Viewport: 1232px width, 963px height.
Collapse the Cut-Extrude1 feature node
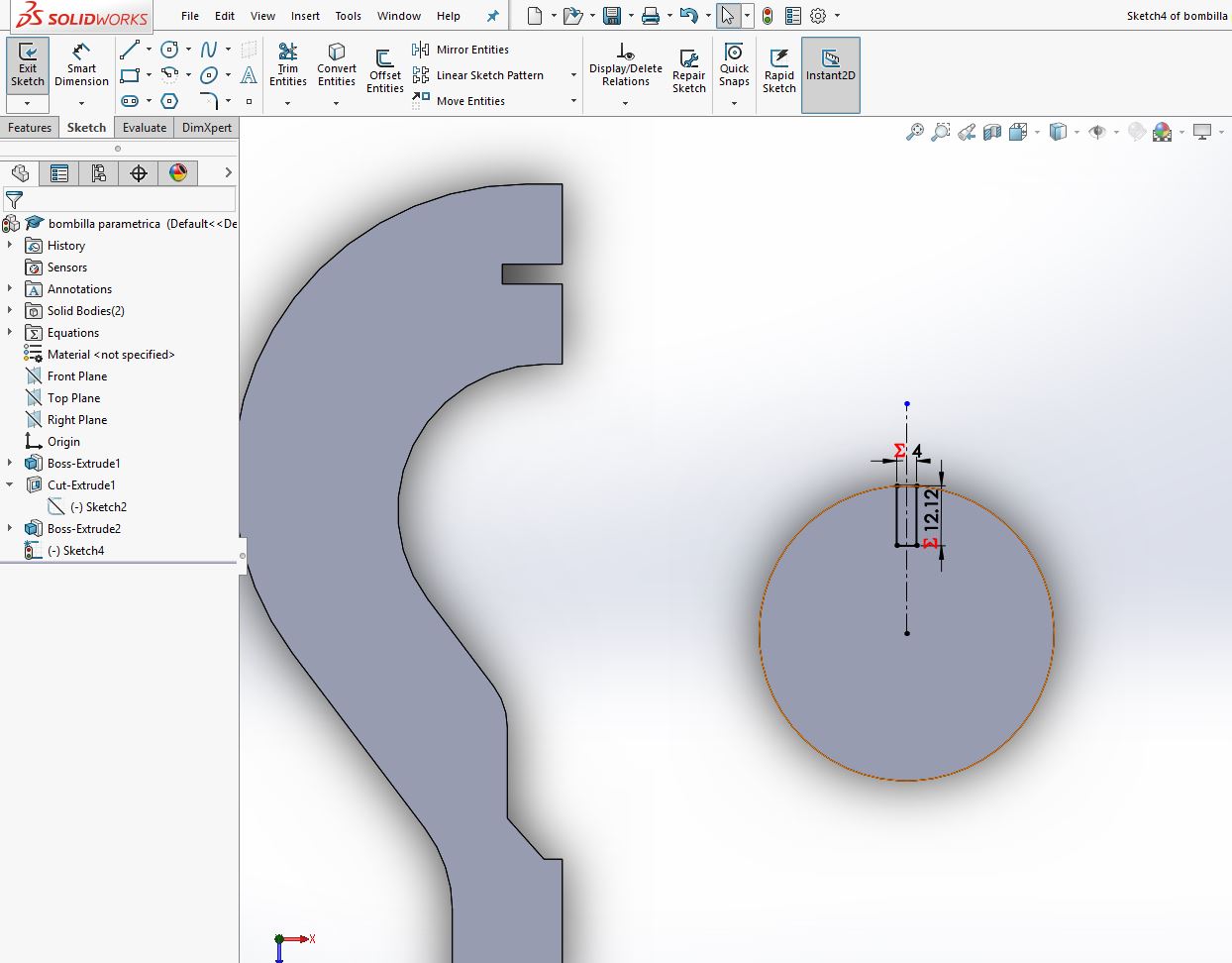[10, 484]
